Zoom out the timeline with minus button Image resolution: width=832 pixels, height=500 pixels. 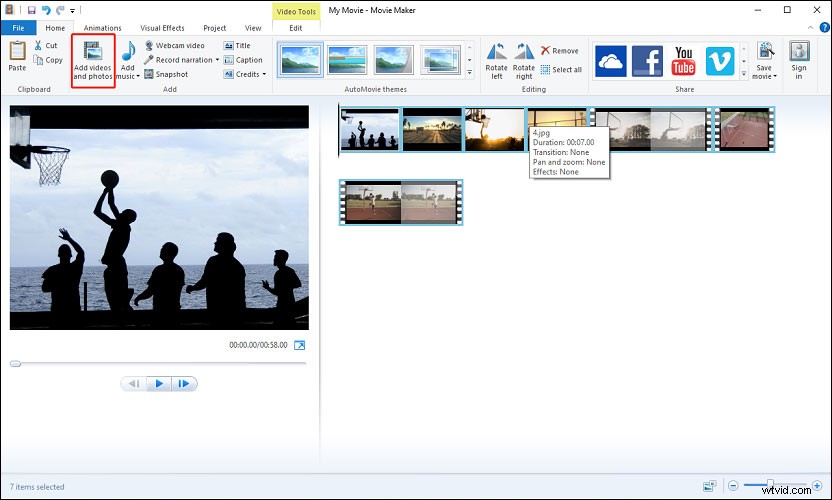coord(733,485)
